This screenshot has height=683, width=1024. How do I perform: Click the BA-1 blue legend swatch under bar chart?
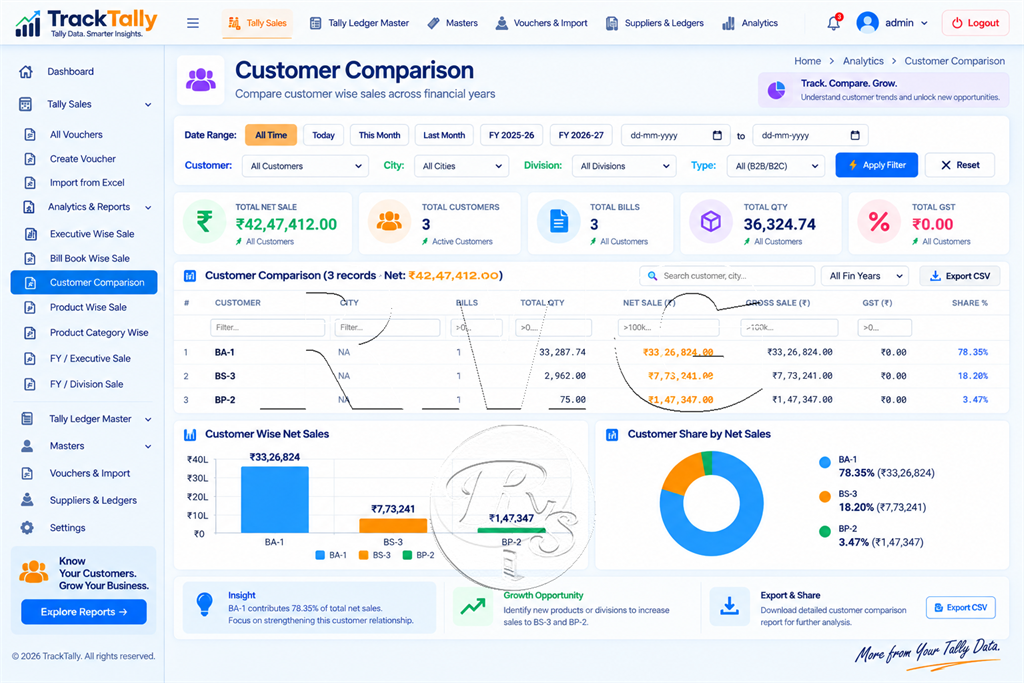coord(320,555)
